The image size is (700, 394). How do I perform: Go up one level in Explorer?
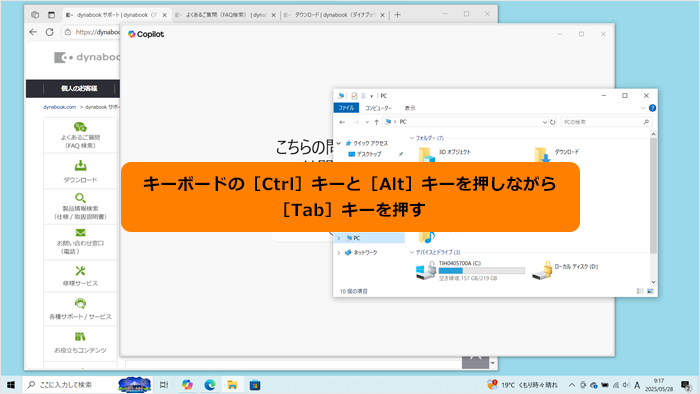click(x=376, y=122)
